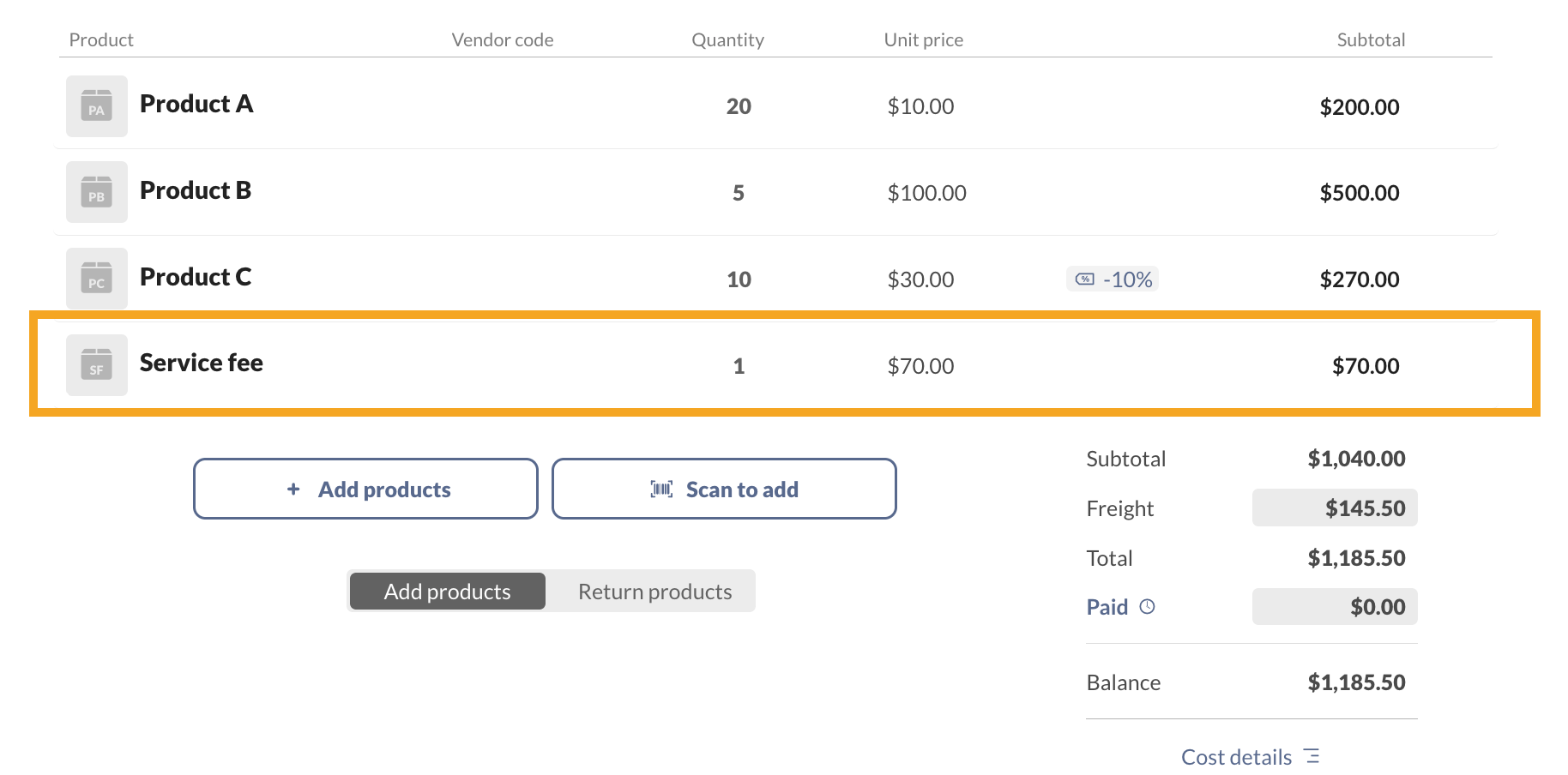The height and width of the screenshot is (775, 1568).
Task: Click the Product C name
Action: tap(196, 277)
